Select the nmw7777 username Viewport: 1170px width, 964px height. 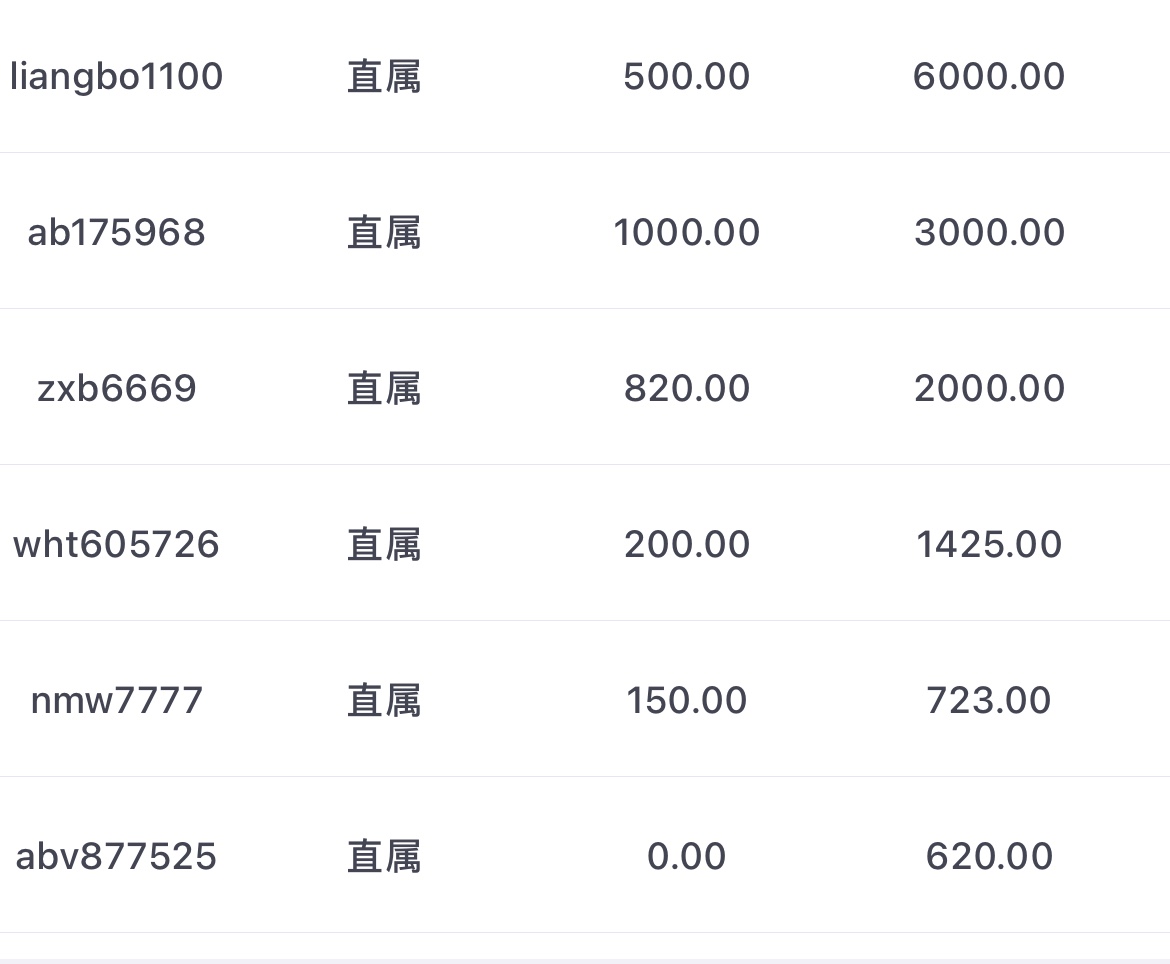tap(117, 701)
